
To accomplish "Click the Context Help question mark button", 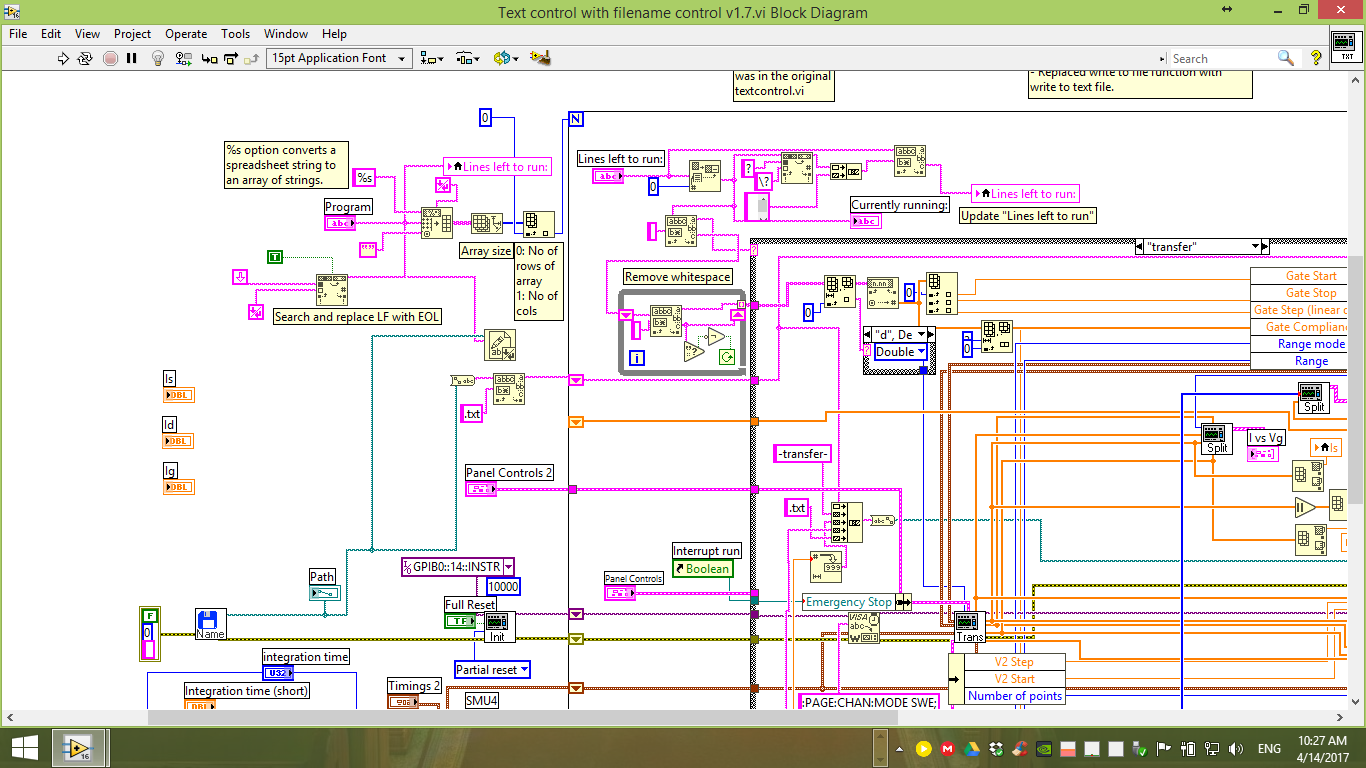I will [x=1315, y=58].
